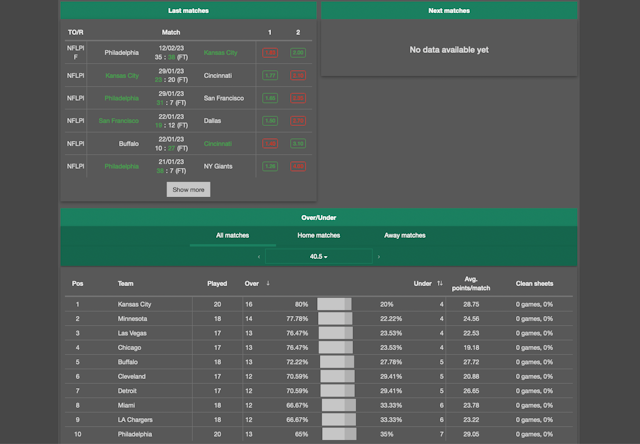This screenshot has height=444, width=640.
Task: Click Kansas City in the standings table
Action: point(134,304)
